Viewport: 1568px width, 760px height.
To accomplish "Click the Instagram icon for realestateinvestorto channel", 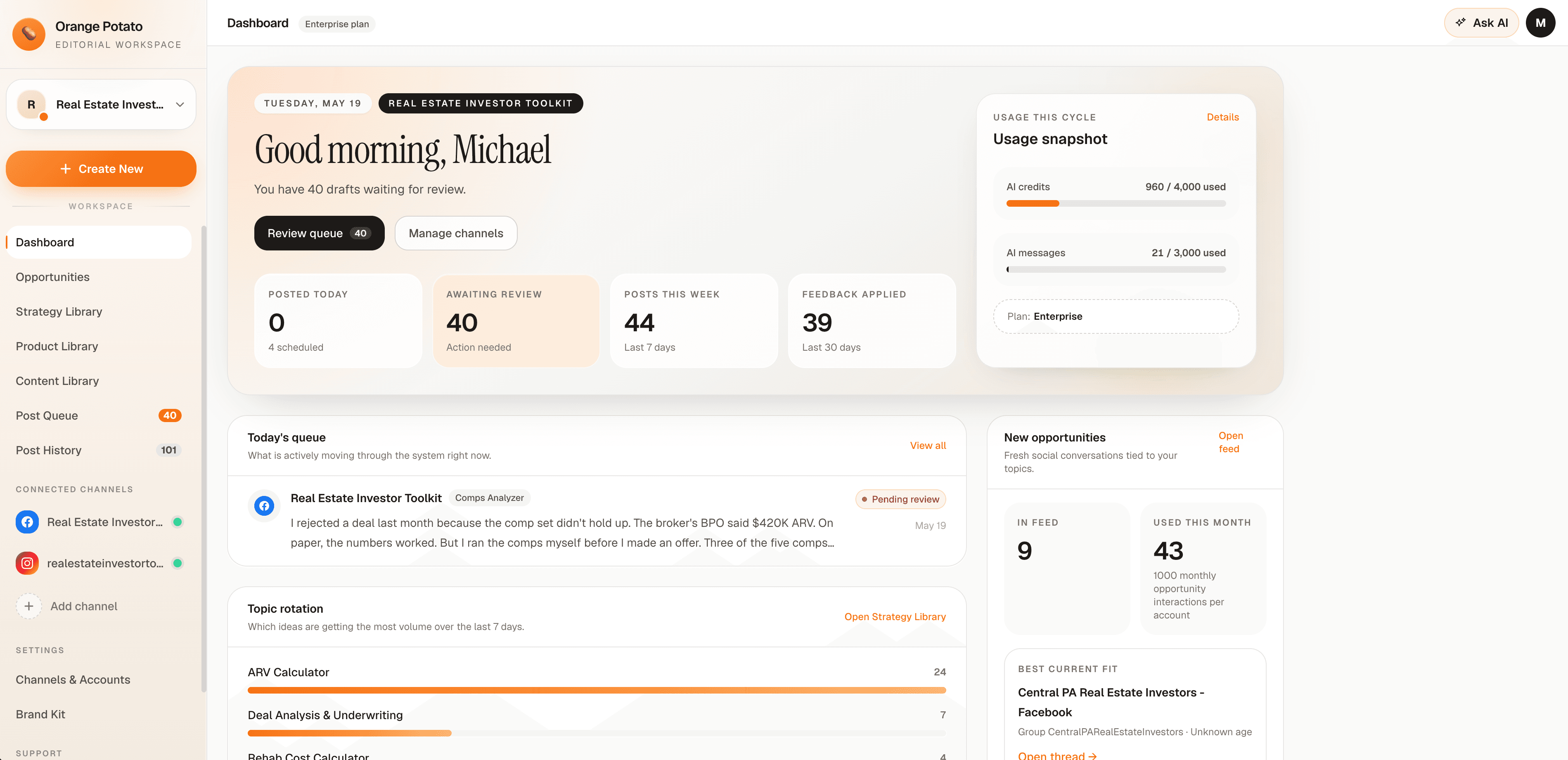I will tap(27, 564).
